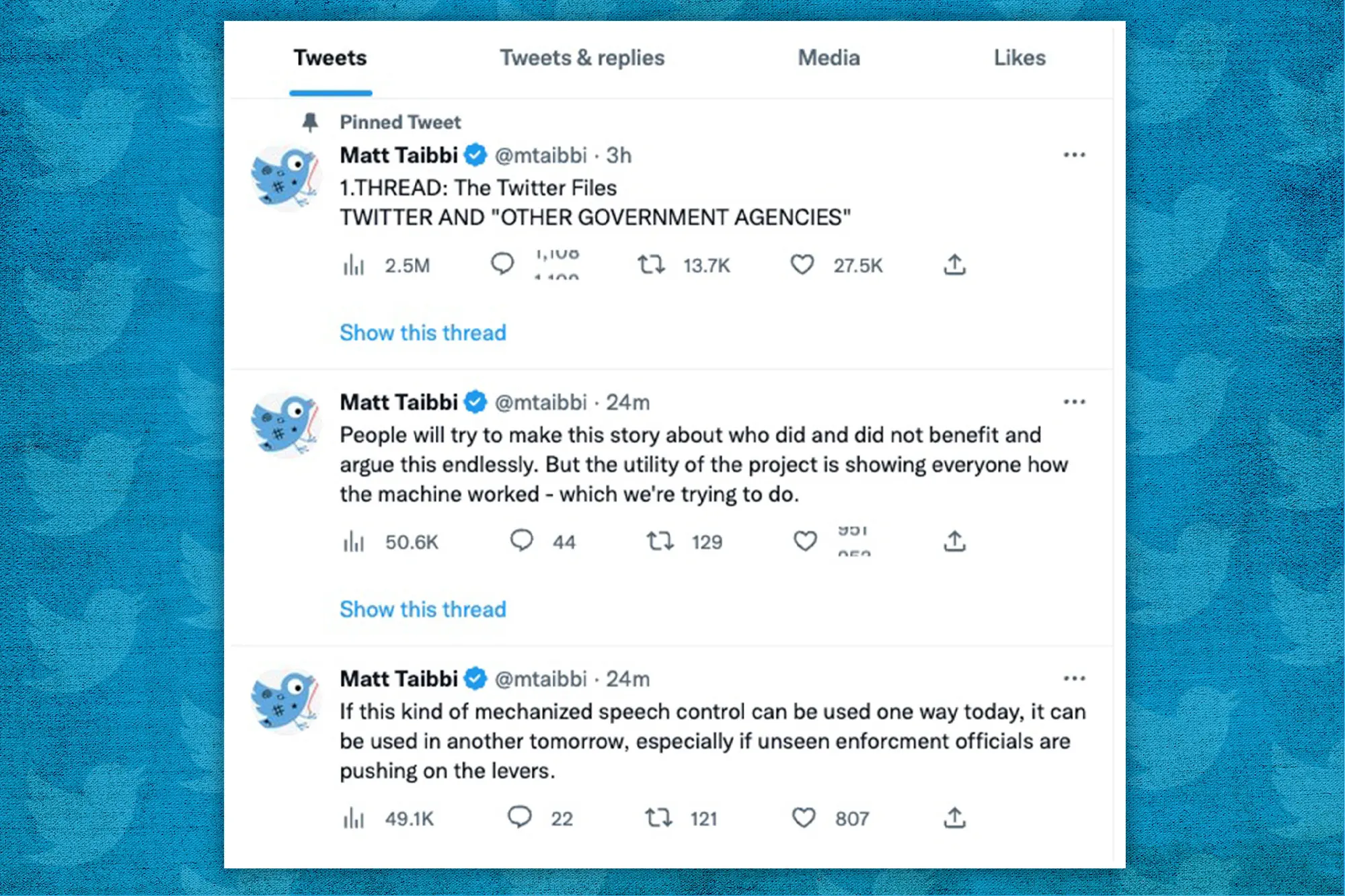Retweet the 'machine worked' tweet
This screenshot has height=896, width=1345.
(660, 541)
